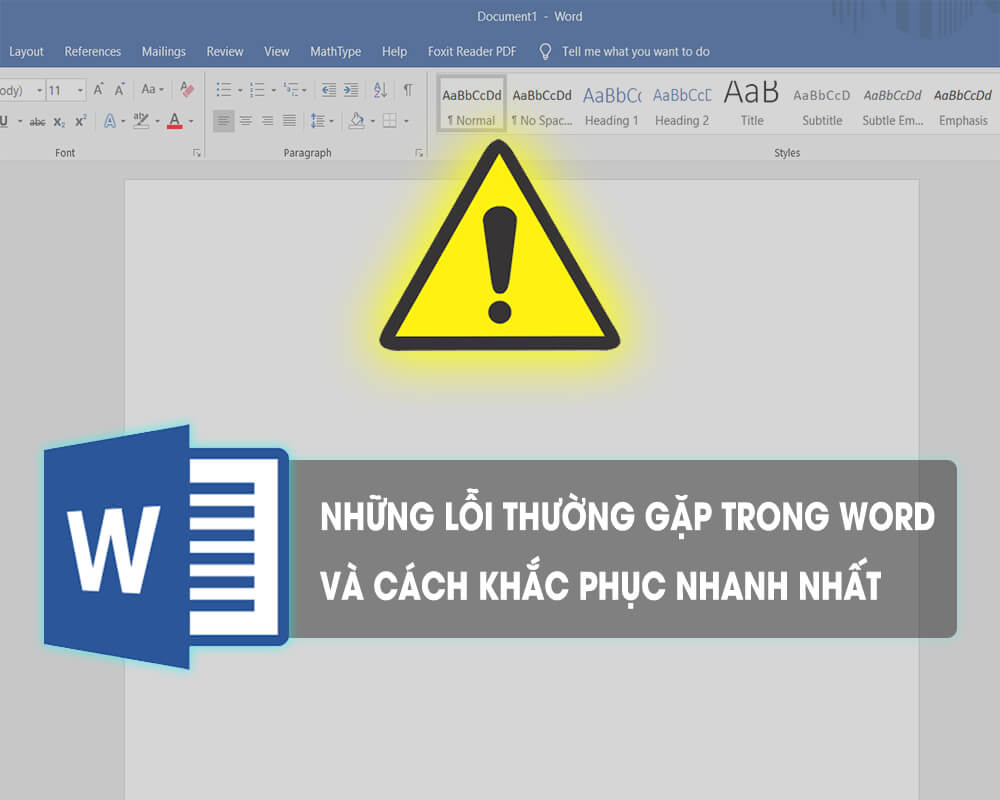
Task: Sort text with the A-Z sort icon
Action: point(380,89)
